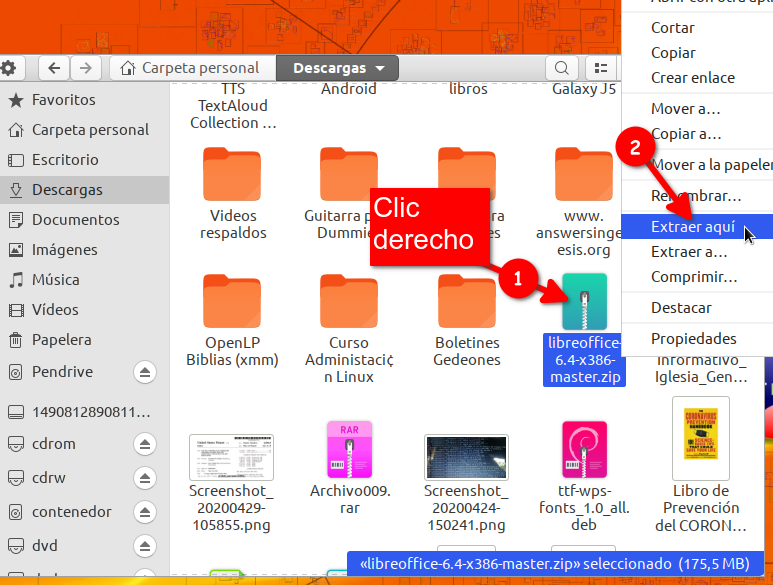
Task: Click the Iglesia_Gen… file label
Action: tap(701, 369)
